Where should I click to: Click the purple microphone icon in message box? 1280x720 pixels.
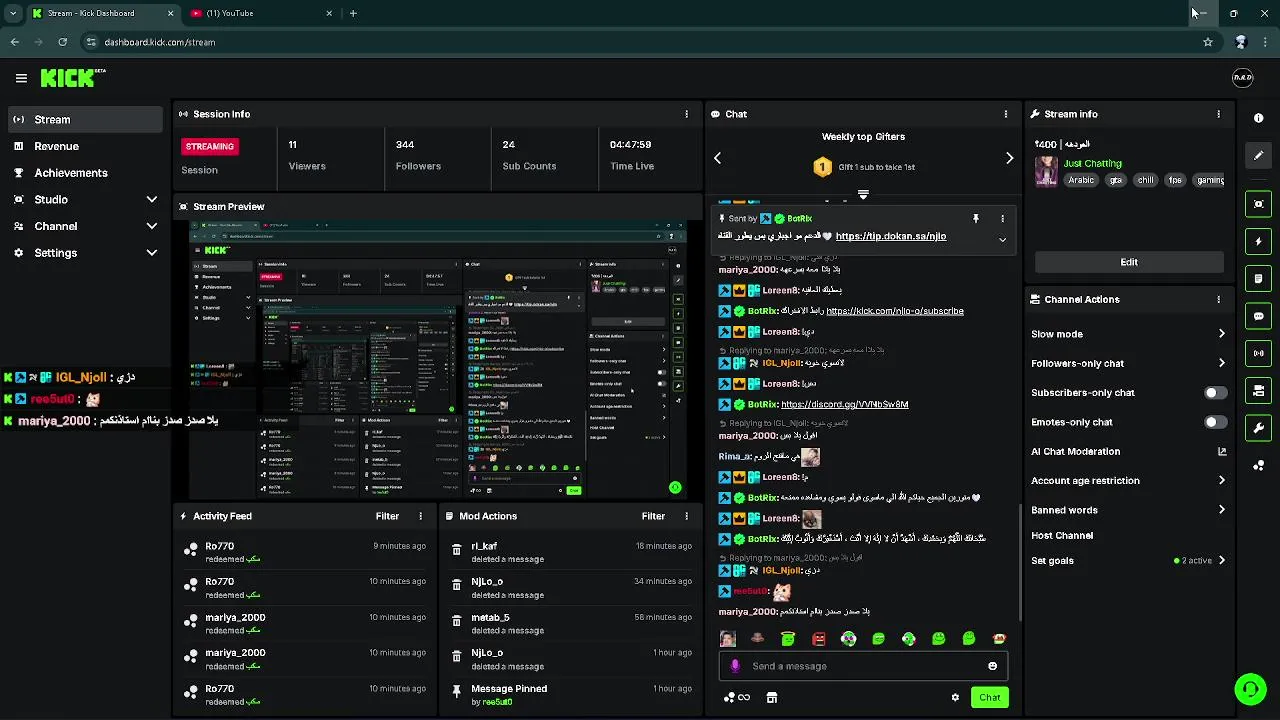click(x=735, y=666)
